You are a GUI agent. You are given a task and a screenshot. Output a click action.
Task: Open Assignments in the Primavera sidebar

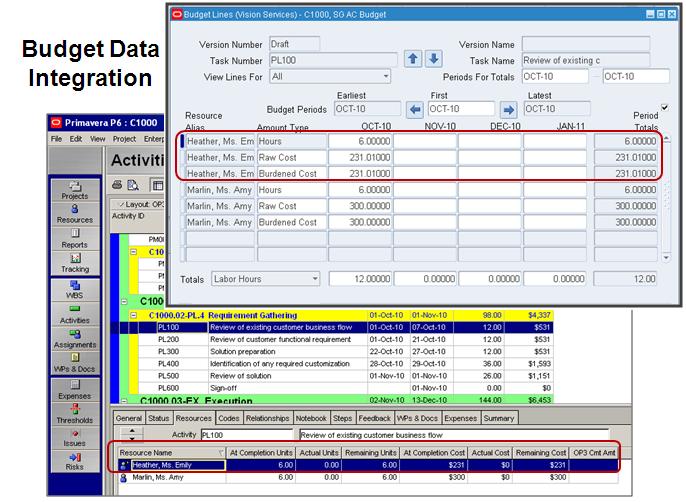(x=75, y=339)
